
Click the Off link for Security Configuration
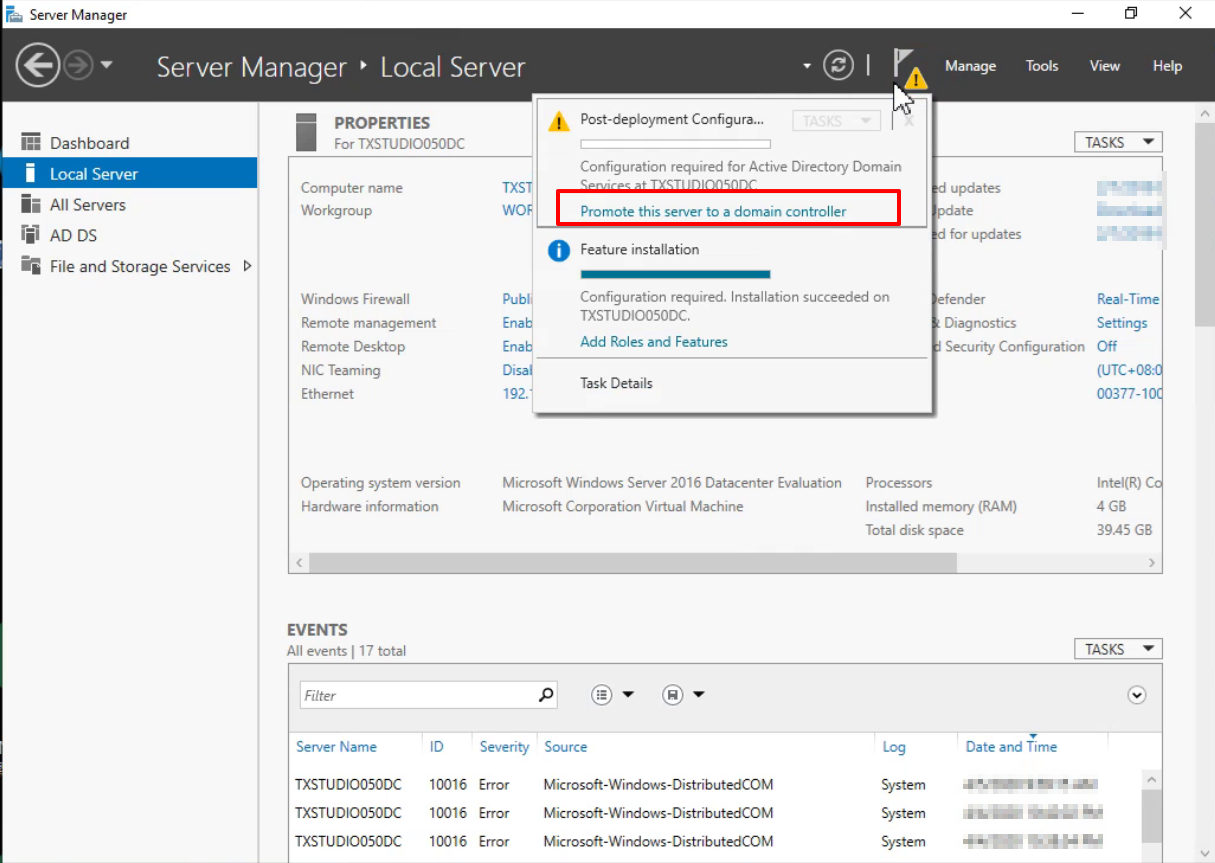click(x=1107, y=347)
